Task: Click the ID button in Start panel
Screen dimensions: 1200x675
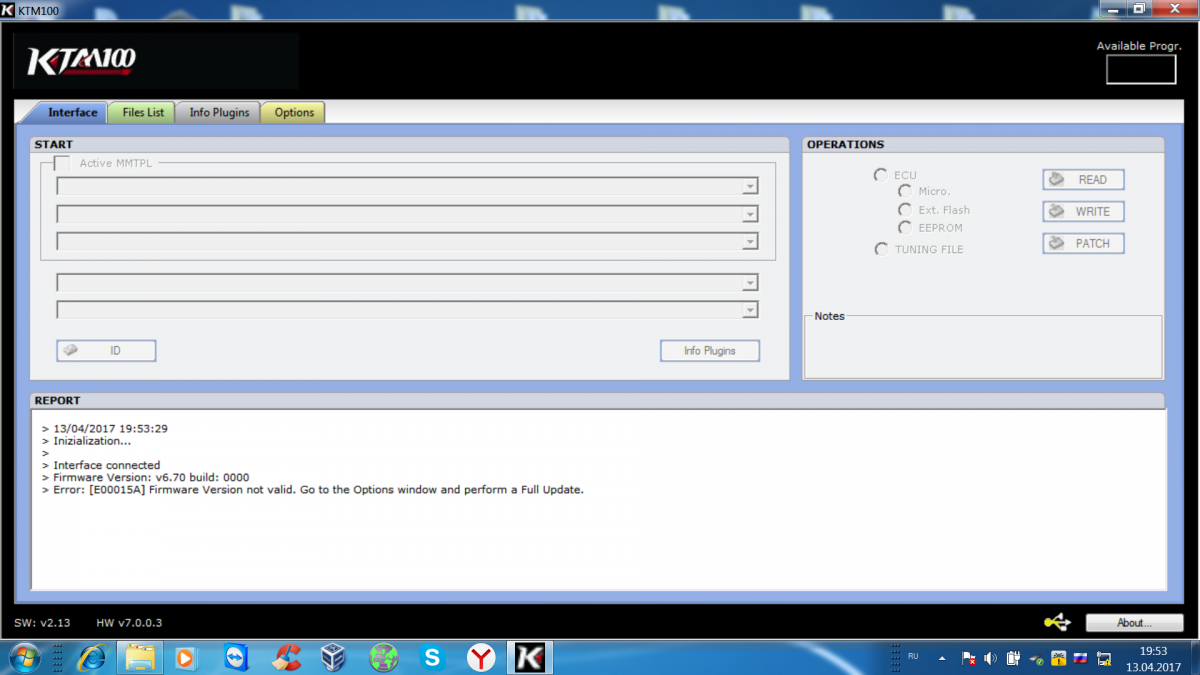Action: (x=106, y=351)
